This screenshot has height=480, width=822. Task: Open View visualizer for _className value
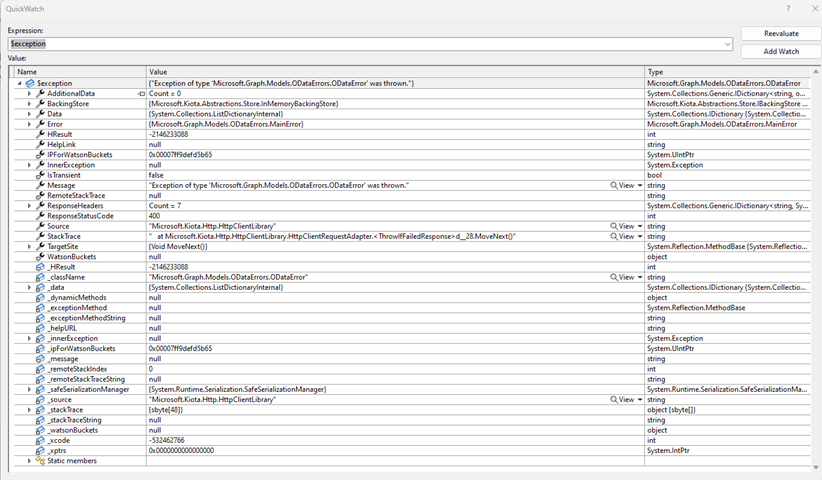[622, 277]
